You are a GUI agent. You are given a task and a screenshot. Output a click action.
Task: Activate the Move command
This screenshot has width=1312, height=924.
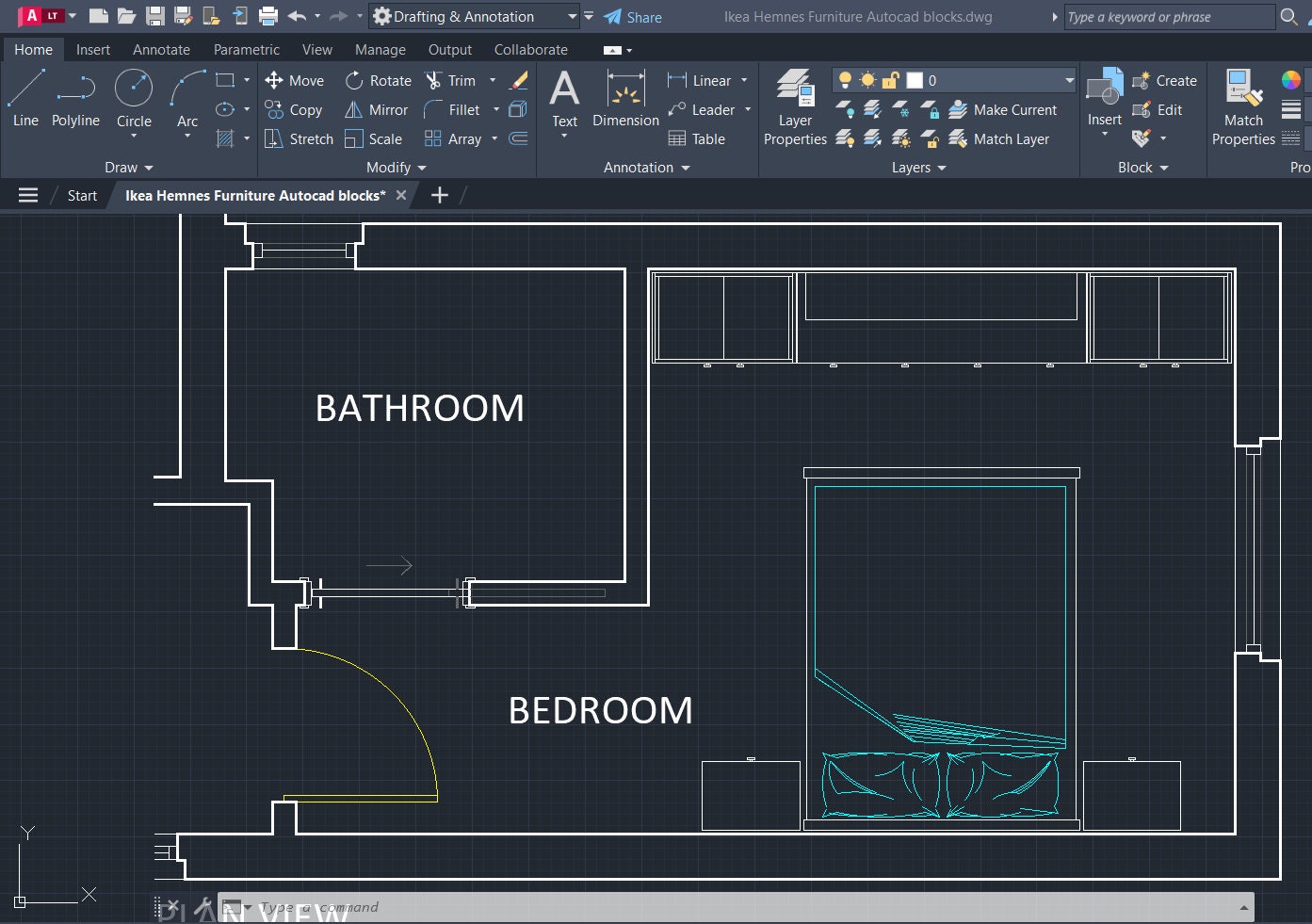click(x=295, y=80)
